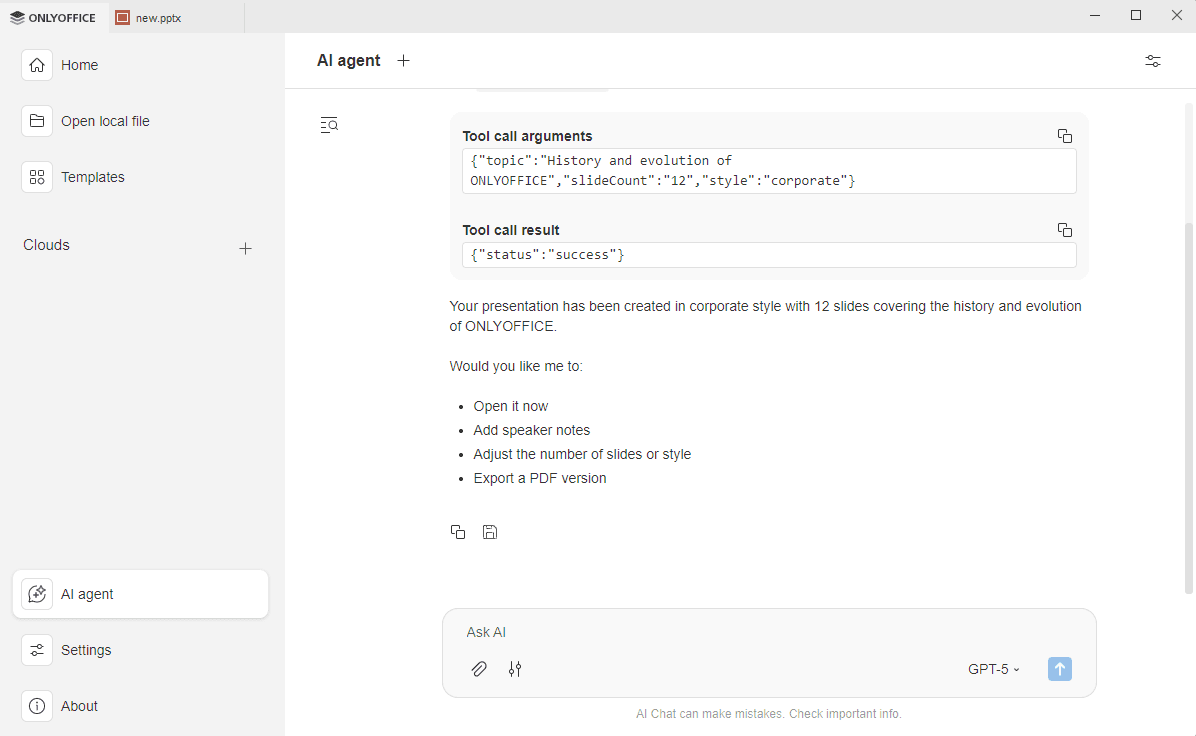Add a cloud with the plus icon
The height and width of the screenshot is (736, 1196).
point(245,248)
